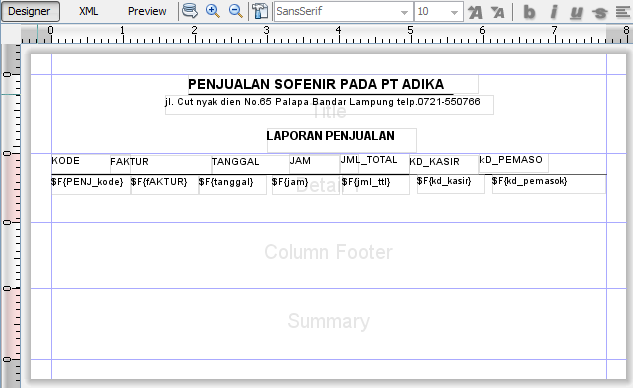Toggle bold formatting
Viewport: 633px width, 388px height.
point(529,12)
